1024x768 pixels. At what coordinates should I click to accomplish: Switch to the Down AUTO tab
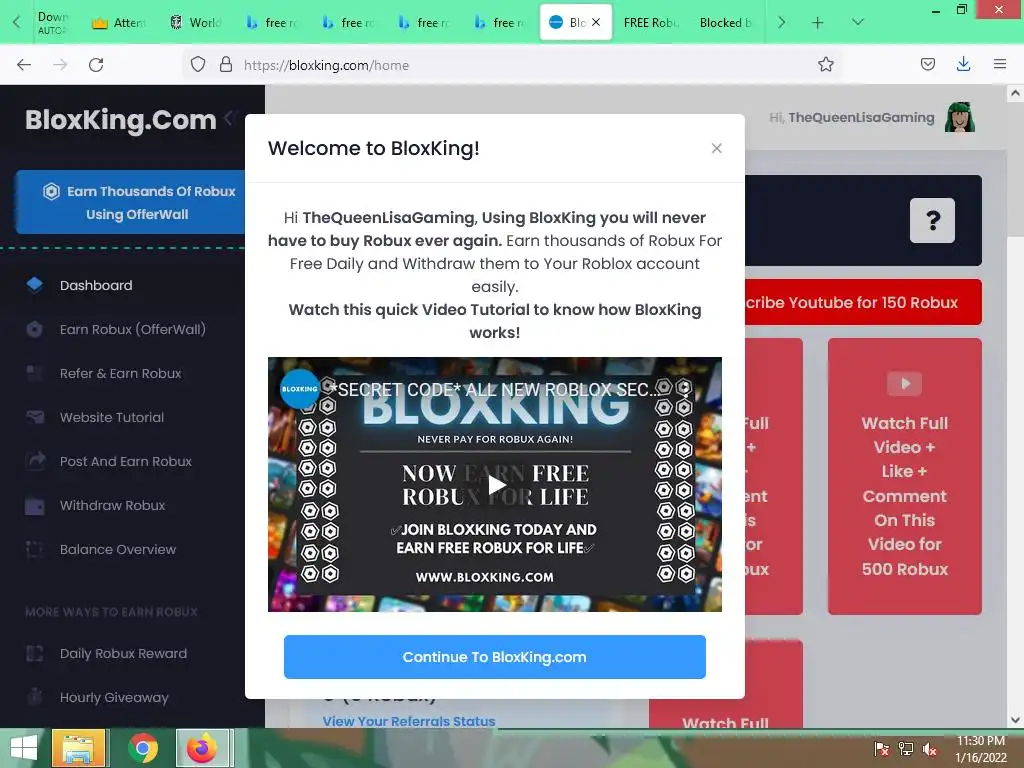click(x=52, y=23)
